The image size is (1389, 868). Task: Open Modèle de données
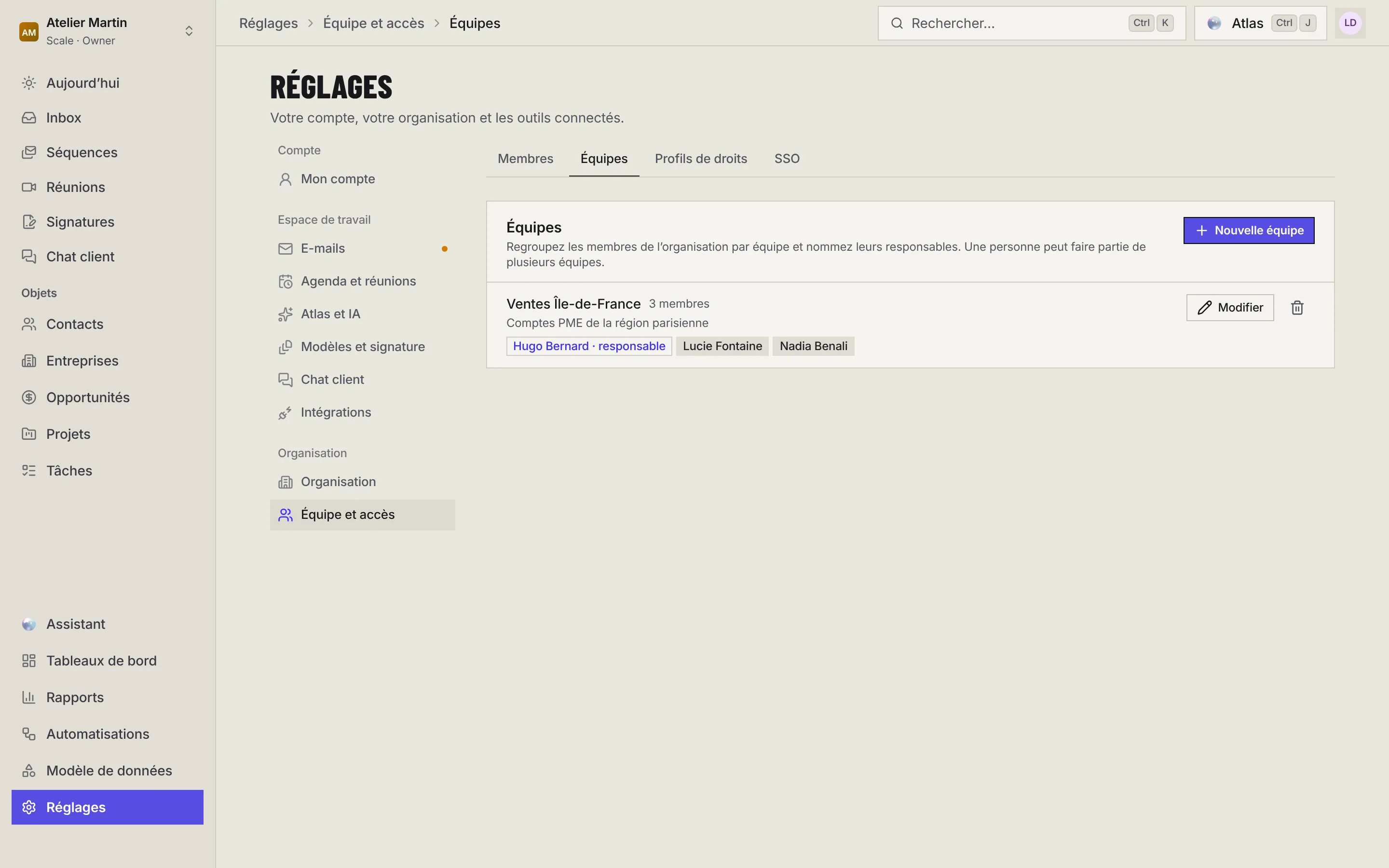(x=108, y=771)
